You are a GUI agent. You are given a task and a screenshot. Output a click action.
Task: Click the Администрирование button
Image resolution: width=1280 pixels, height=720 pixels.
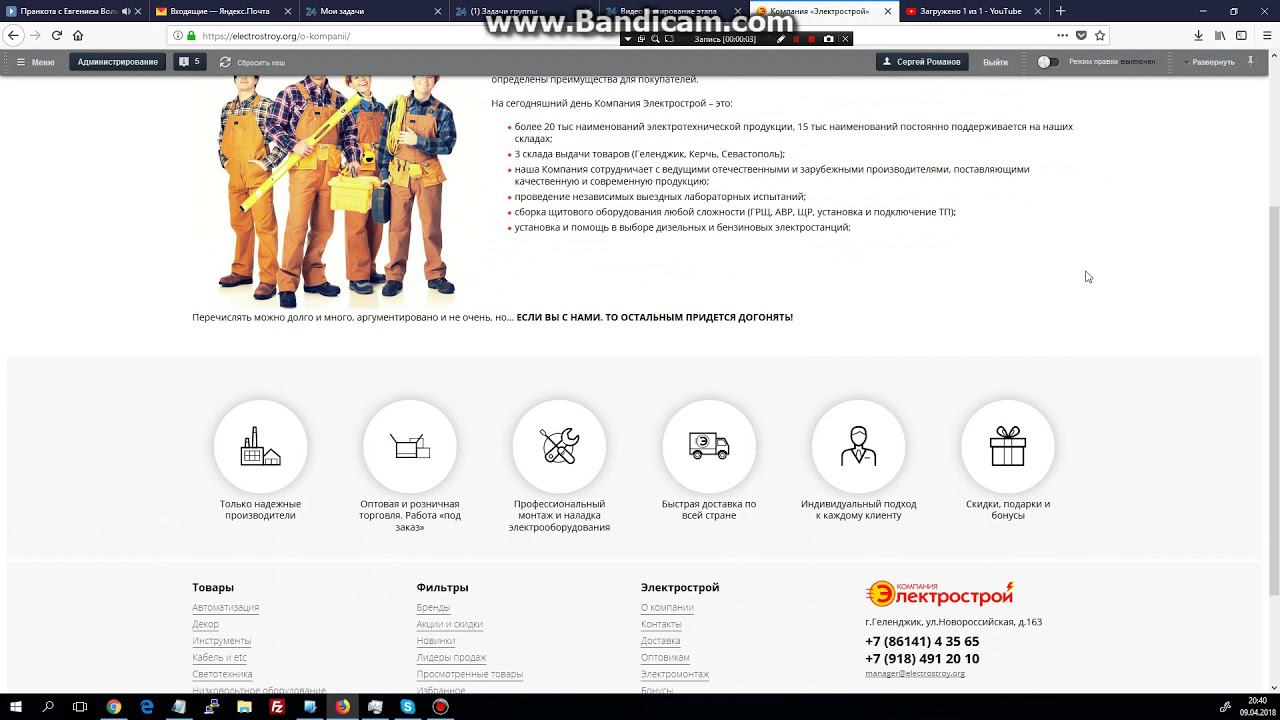pos(118,62)
